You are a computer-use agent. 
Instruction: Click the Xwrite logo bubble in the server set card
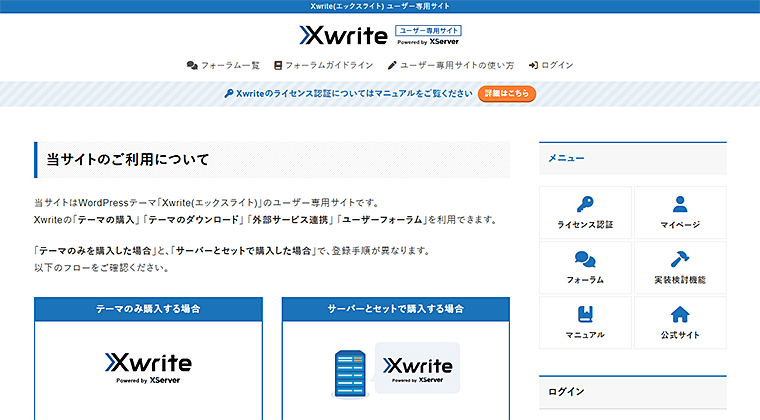point(417,368)
